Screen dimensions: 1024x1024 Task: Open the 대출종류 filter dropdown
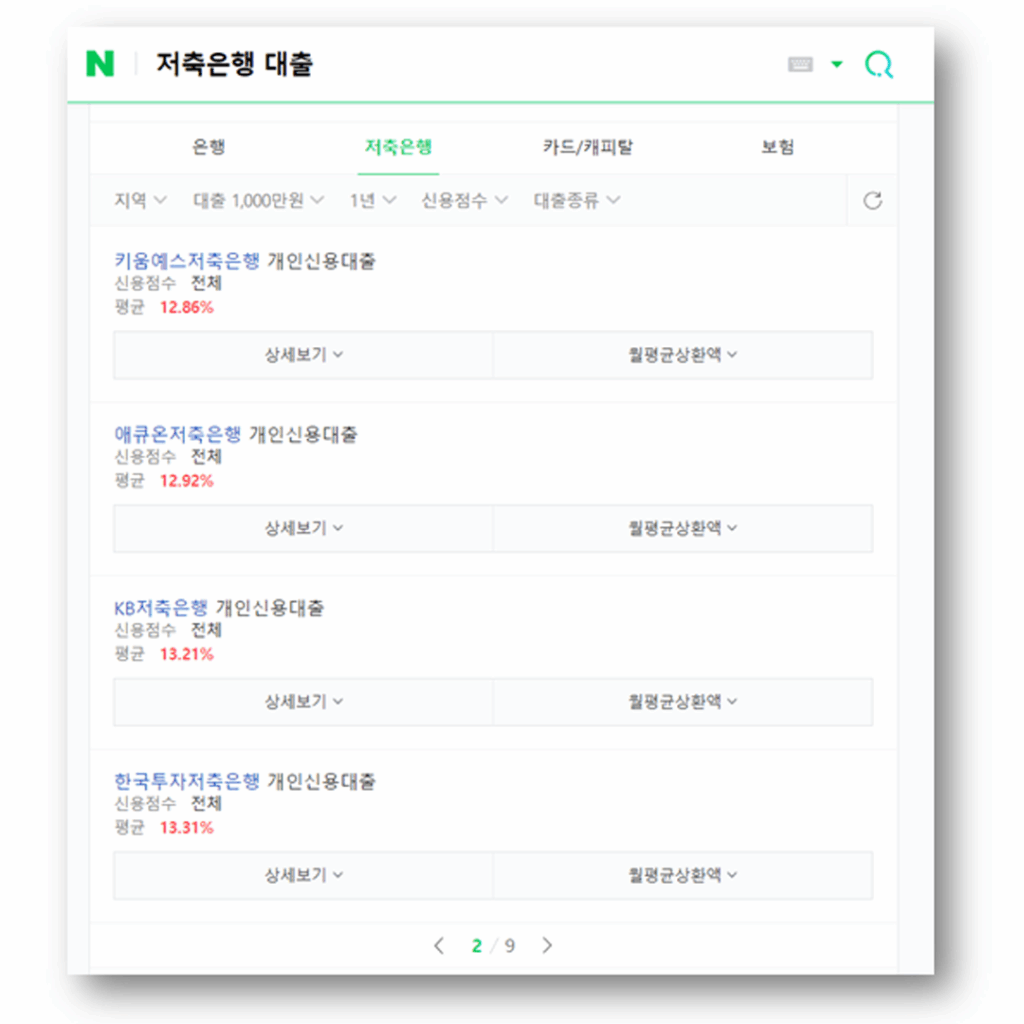[x=576, y=200]
